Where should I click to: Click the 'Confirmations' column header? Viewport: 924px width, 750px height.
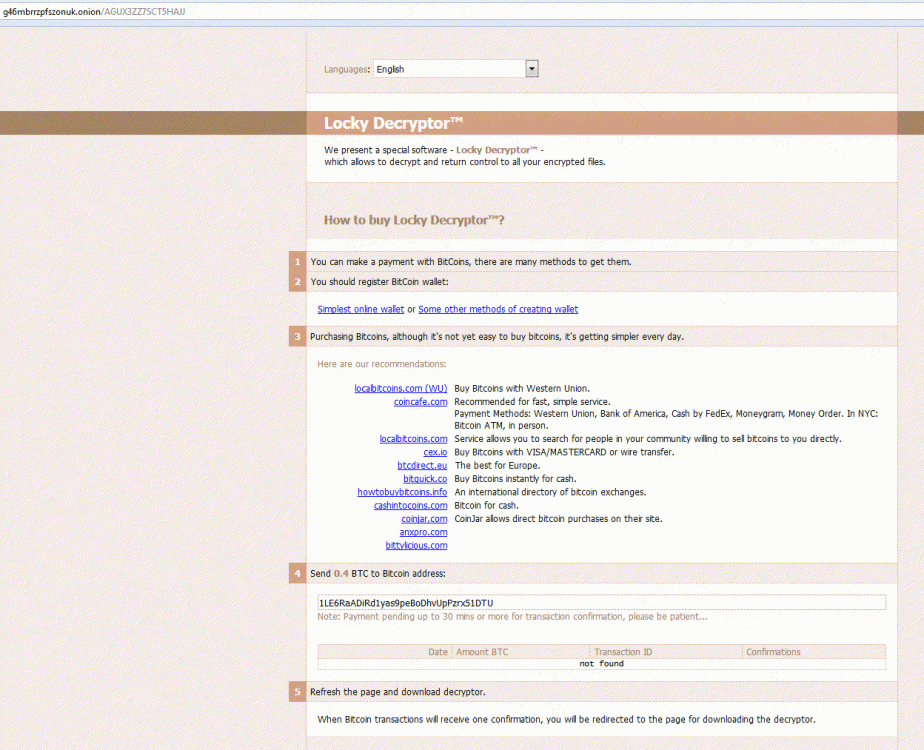point(773,652)
